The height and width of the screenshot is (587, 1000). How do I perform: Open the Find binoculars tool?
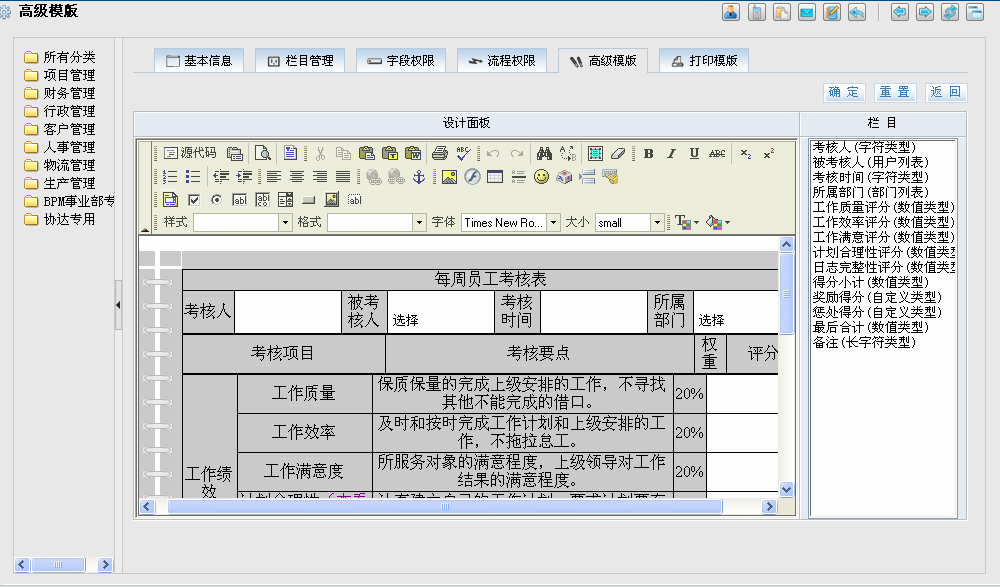click(544, 153)
